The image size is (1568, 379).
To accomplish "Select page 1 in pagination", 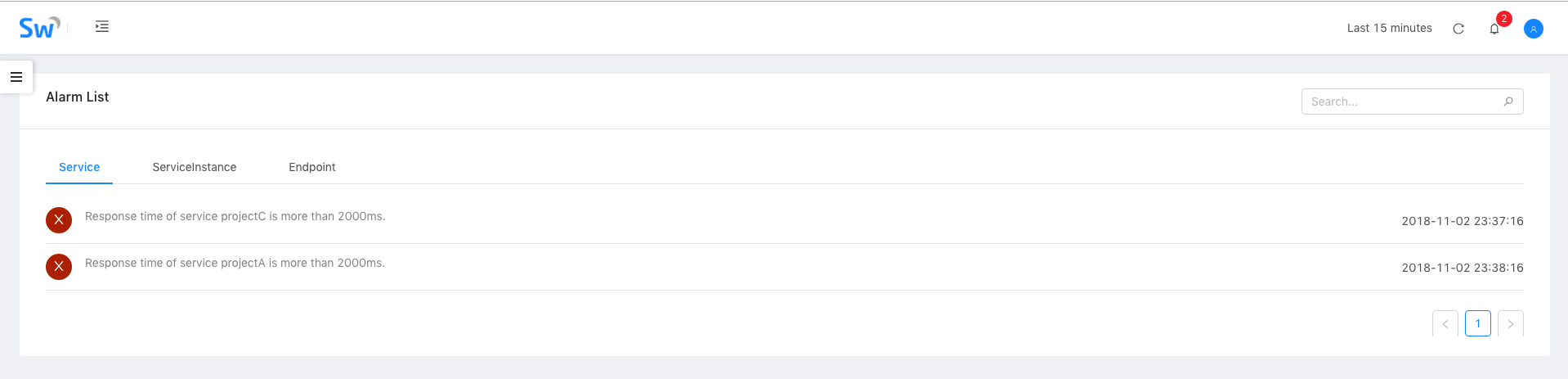I will tap(1477, 324).
